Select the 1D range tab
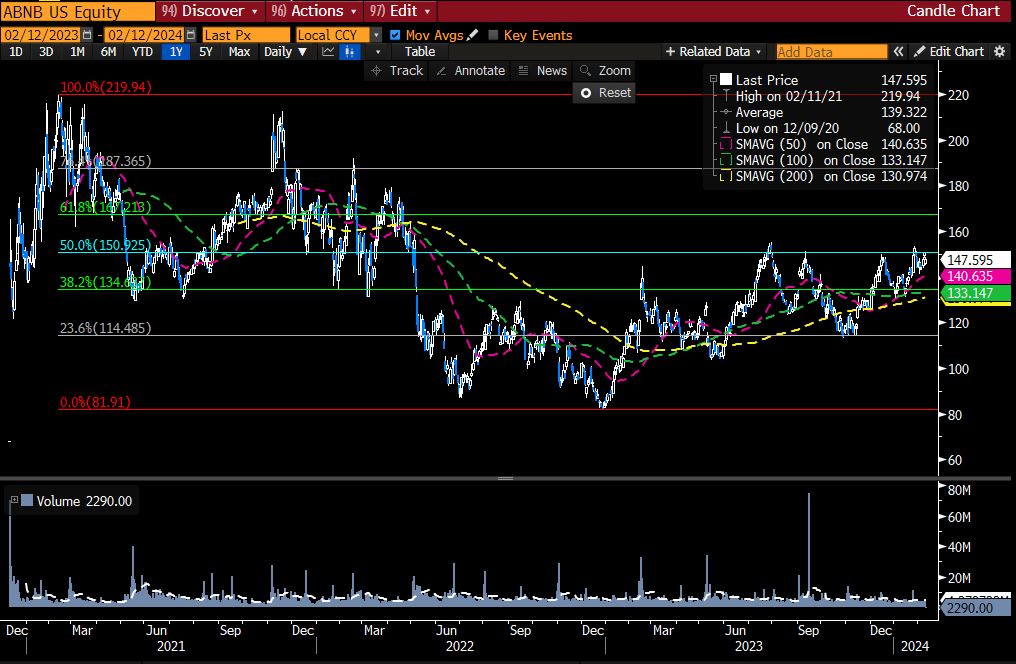 click(16, 52)
